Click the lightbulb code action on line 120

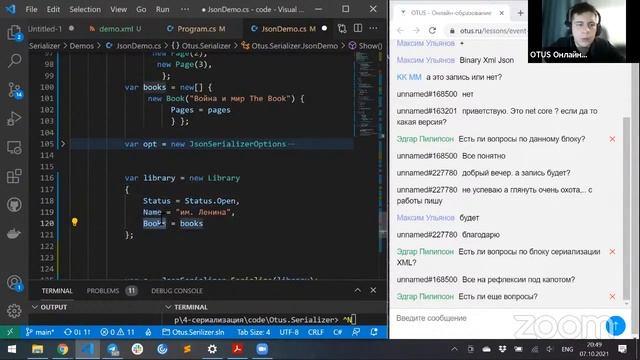coord(74,222)
